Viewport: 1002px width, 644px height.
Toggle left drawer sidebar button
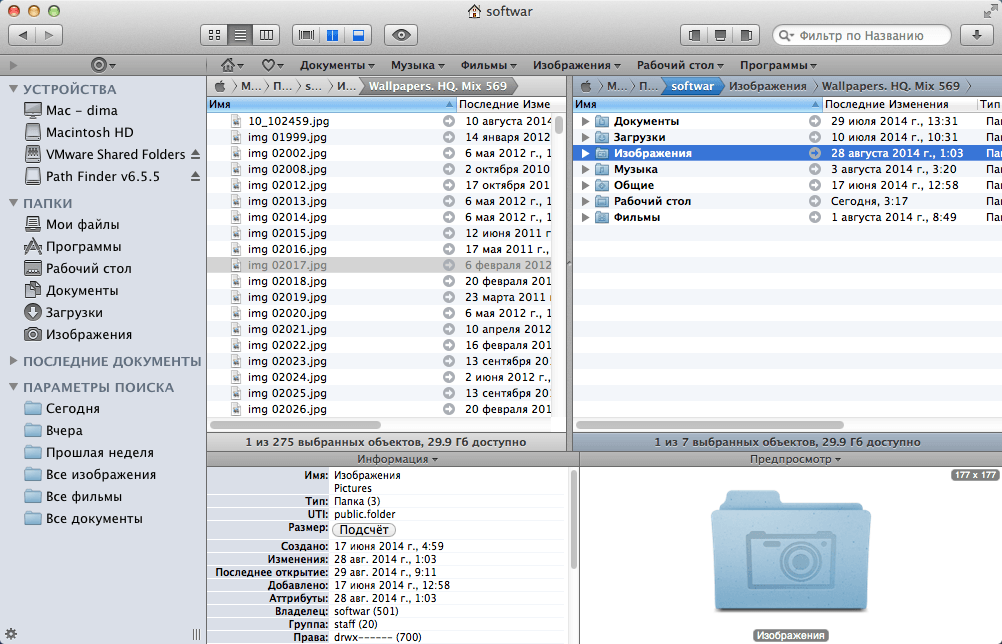(x=695, y=35)
